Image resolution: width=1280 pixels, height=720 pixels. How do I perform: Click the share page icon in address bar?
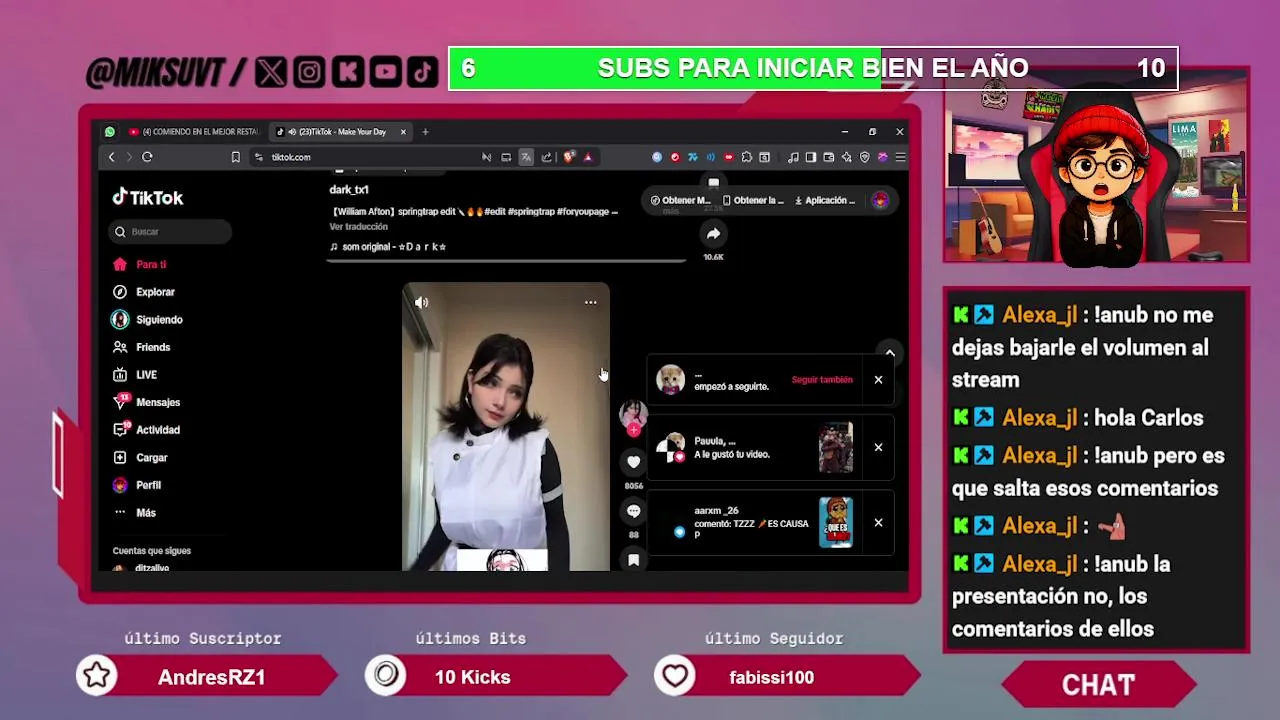click(547, 157)
